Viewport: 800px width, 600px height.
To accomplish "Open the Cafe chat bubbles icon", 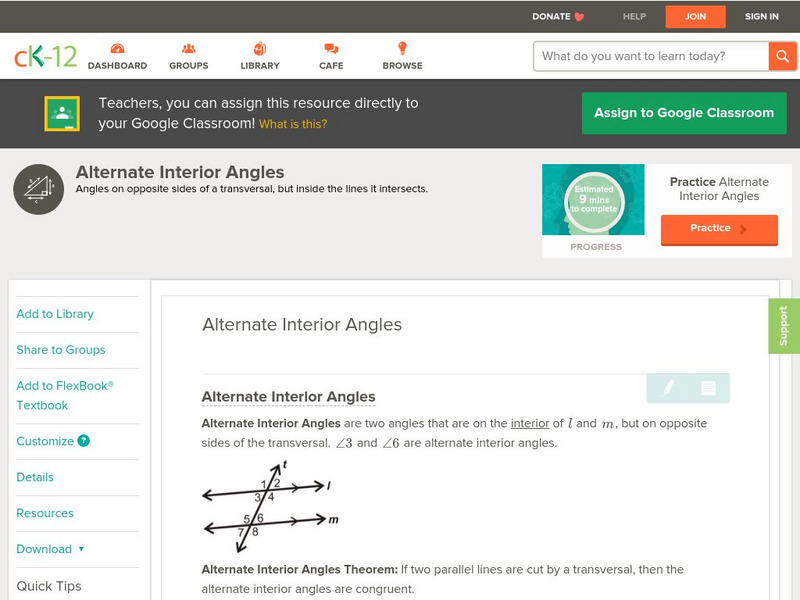I will [331, 48].
